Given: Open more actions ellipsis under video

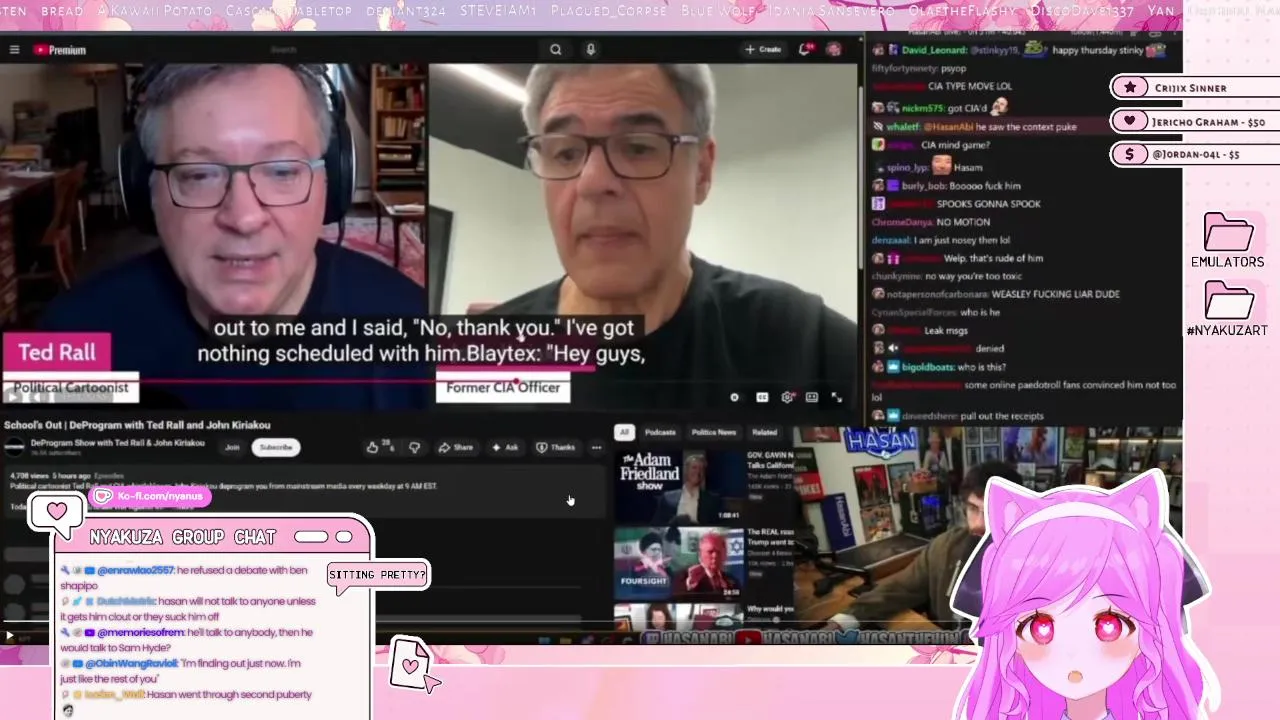Looking at the screenshot, I should (597, 447).
